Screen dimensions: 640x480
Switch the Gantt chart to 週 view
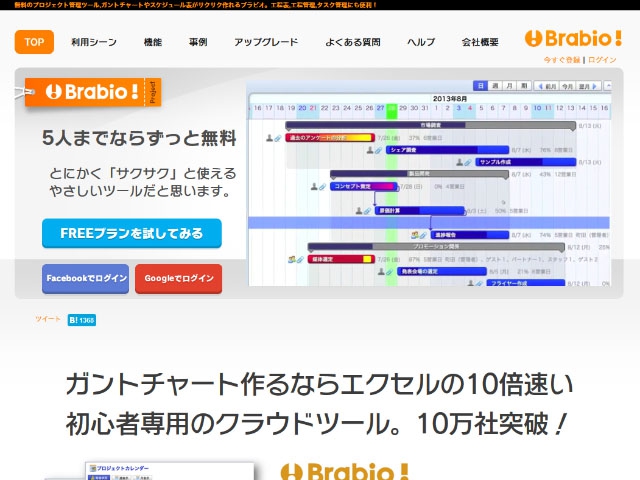point(495,86)
